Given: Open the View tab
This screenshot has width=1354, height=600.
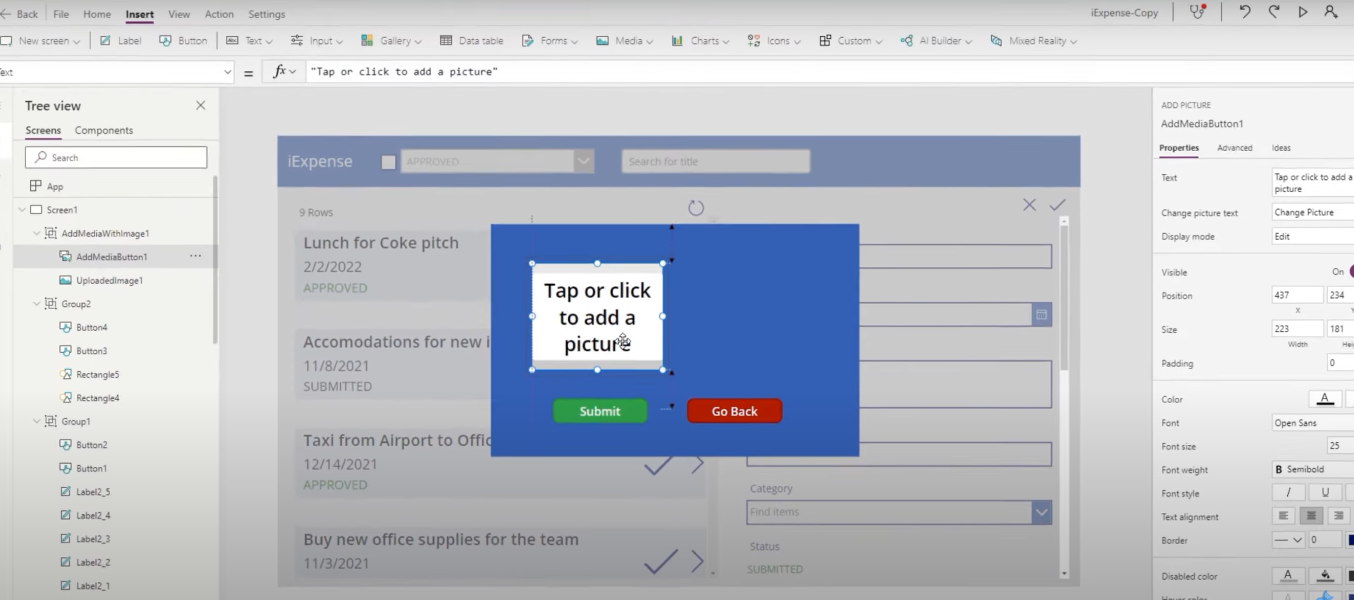Looking at the screenshot, I should coord(179,14).
